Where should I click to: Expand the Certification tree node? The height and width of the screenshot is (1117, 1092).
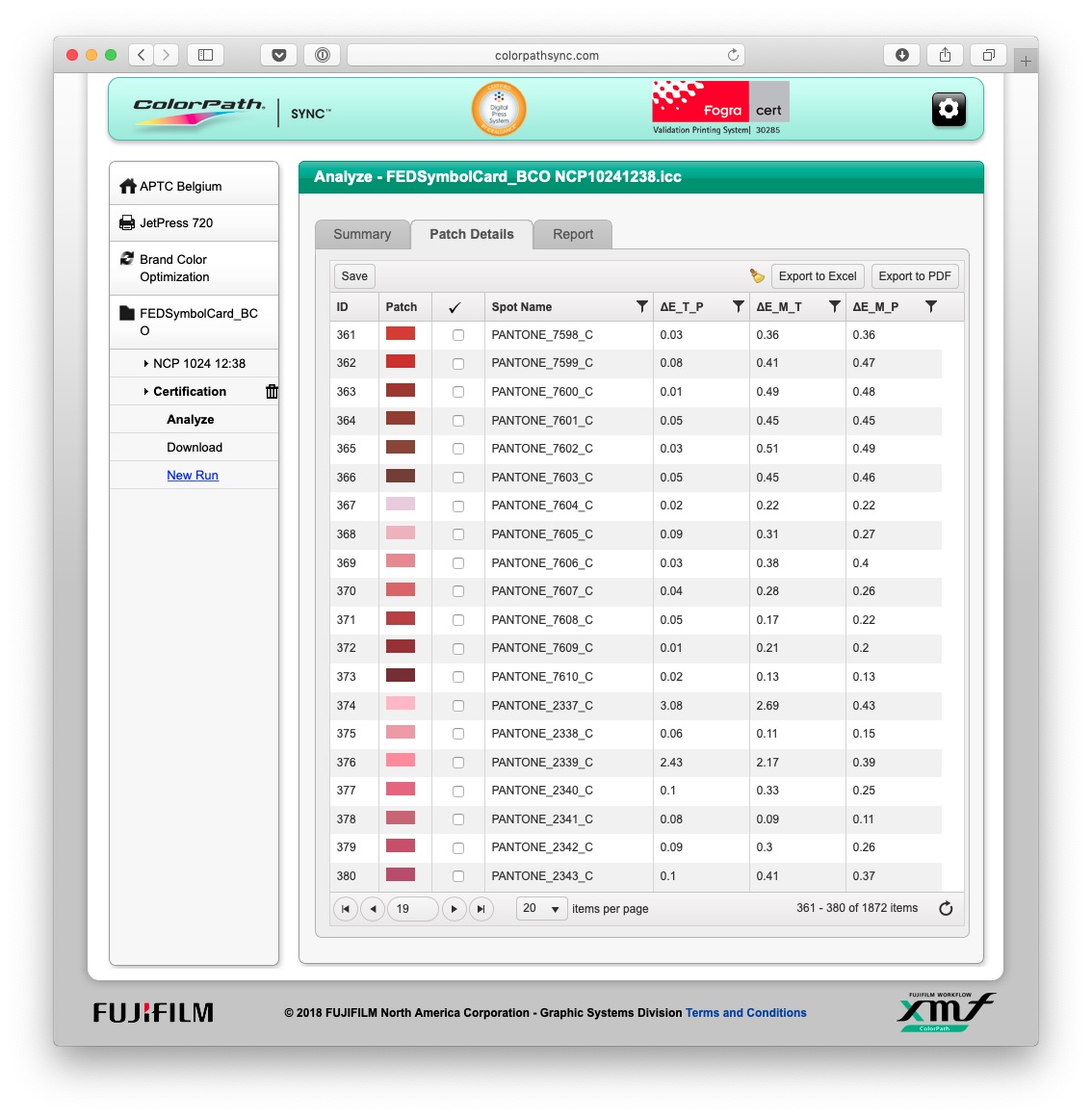(145, 391)
